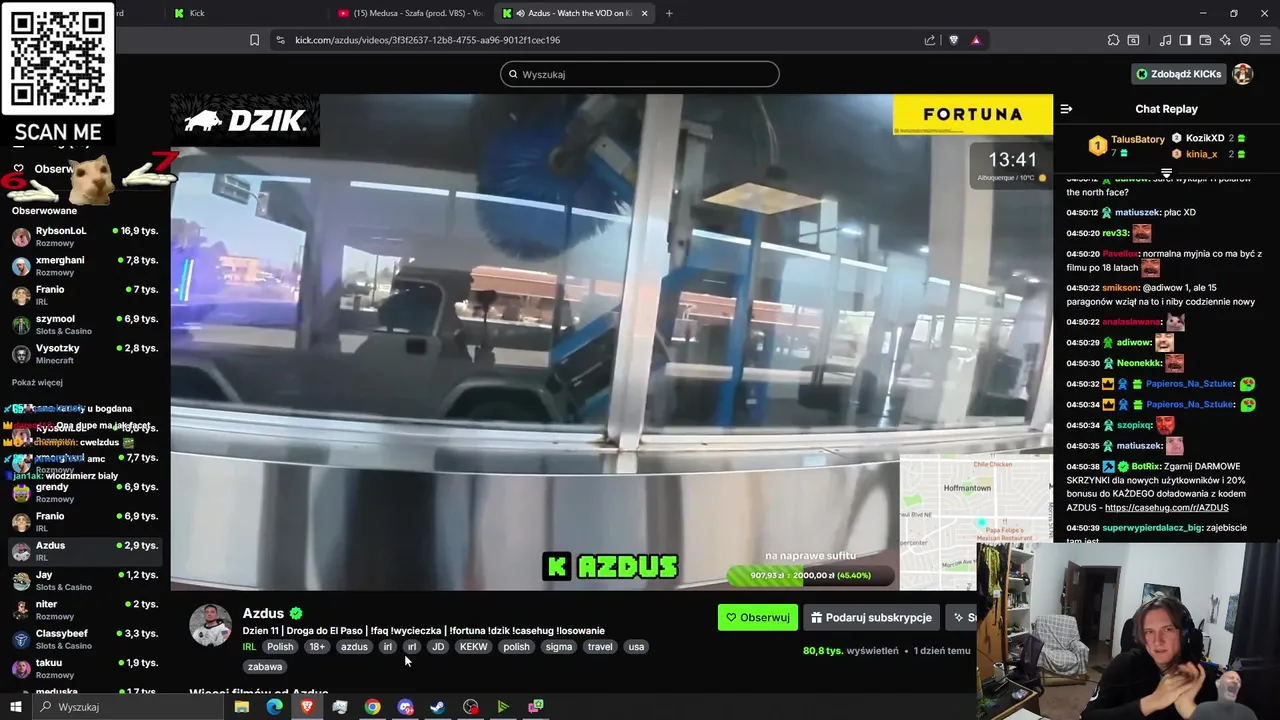Open Google Chrome from taskbar
1280x720 pixels.
click(372, 707)
